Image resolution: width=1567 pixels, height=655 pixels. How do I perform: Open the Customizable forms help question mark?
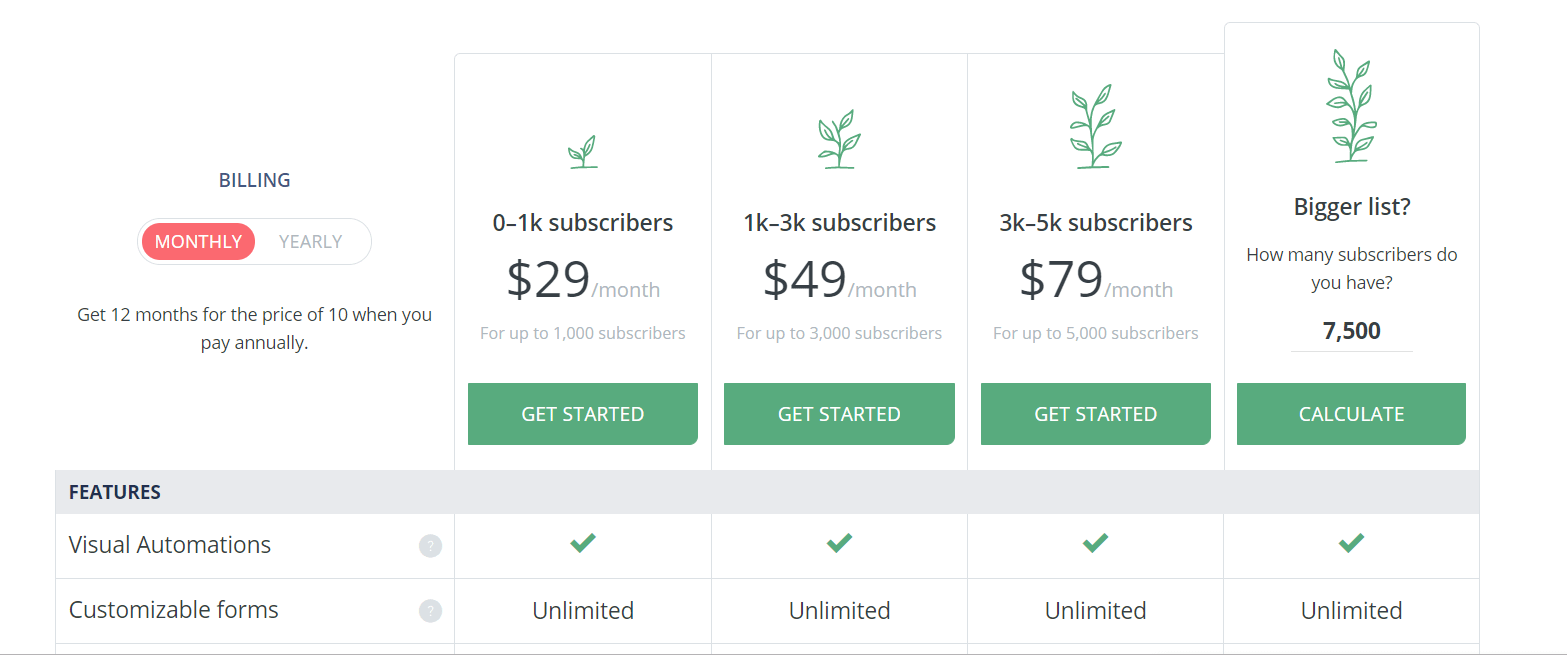(x=430, y=611)
